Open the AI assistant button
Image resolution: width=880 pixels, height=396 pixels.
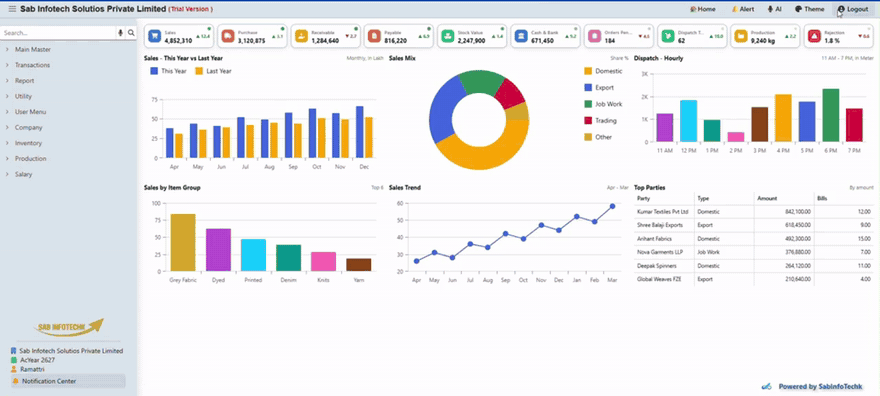pos(775,9)
